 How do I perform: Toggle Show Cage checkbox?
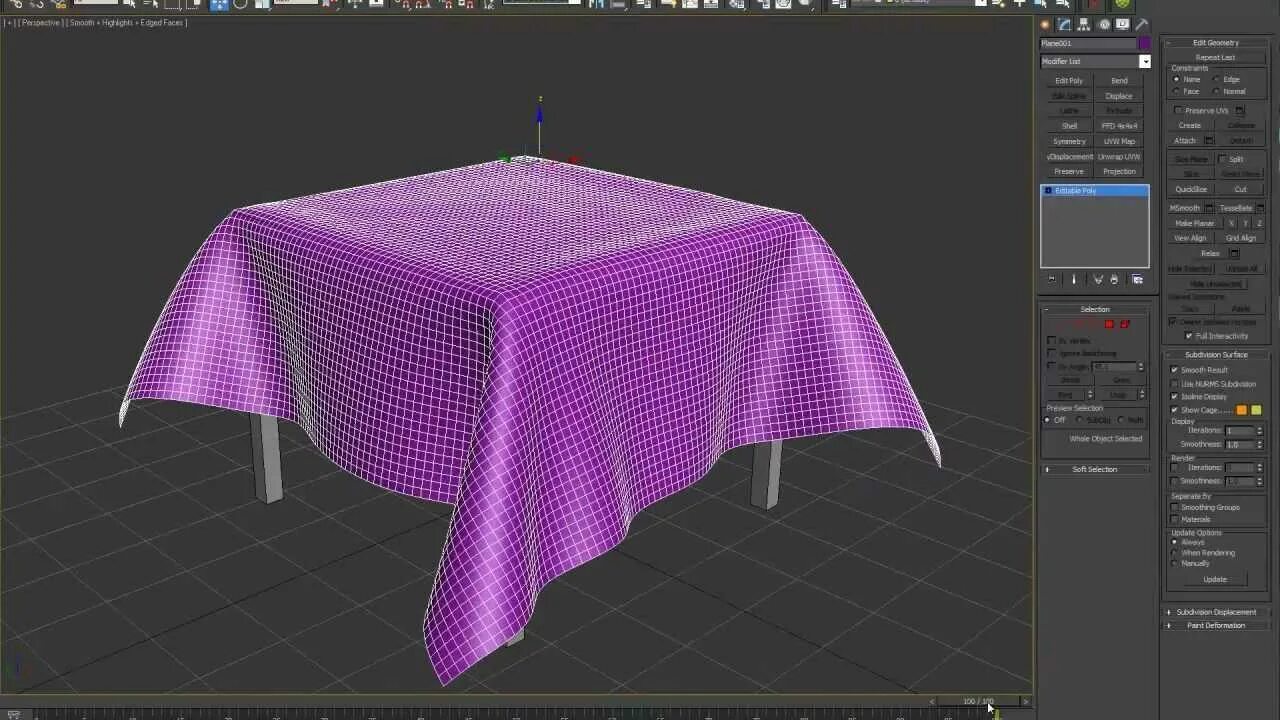pos(1175,410)
